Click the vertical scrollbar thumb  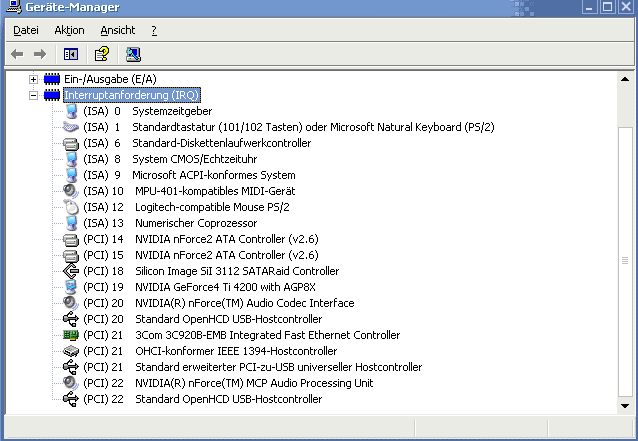click(x=625, y=262)
